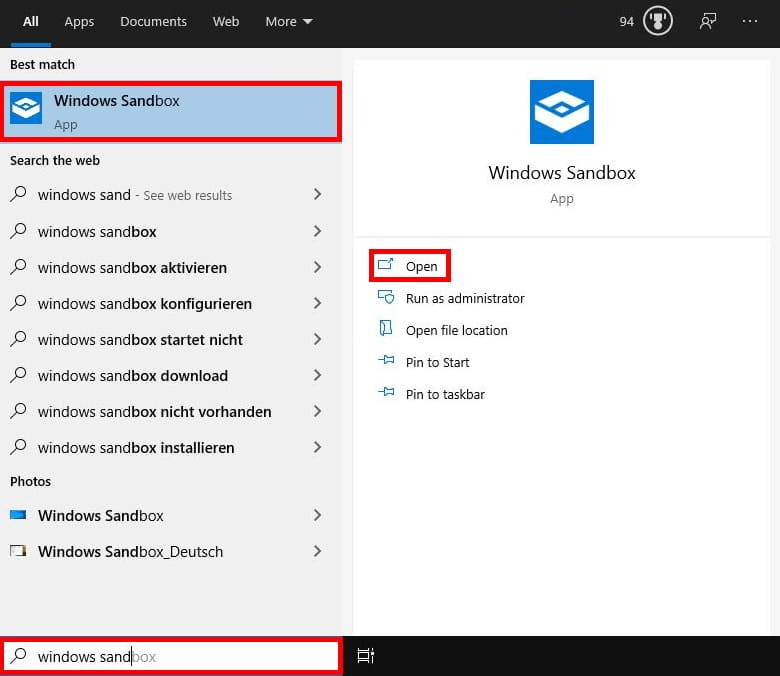Switch to the Documents tab
Viewport: 780px width, 676px height.
(x=153, y=21)
